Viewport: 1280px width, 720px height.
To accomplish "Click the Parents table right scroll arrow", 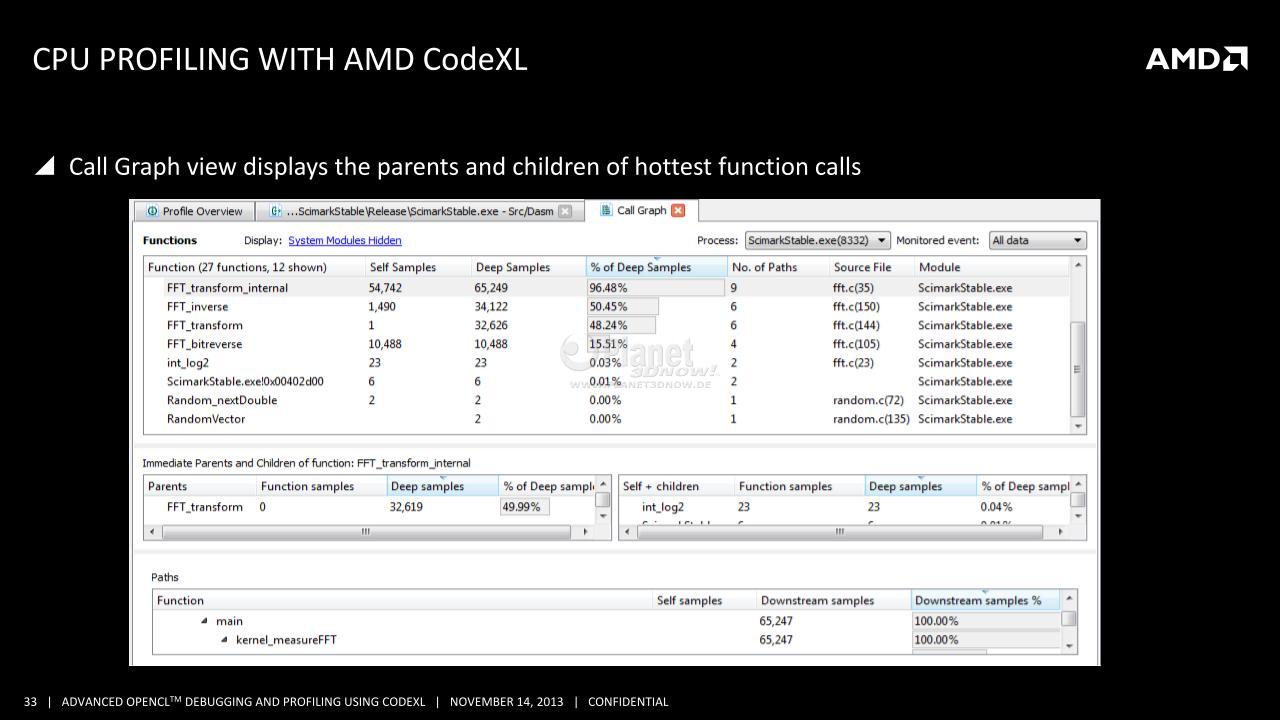I will (x=585, y=532).
